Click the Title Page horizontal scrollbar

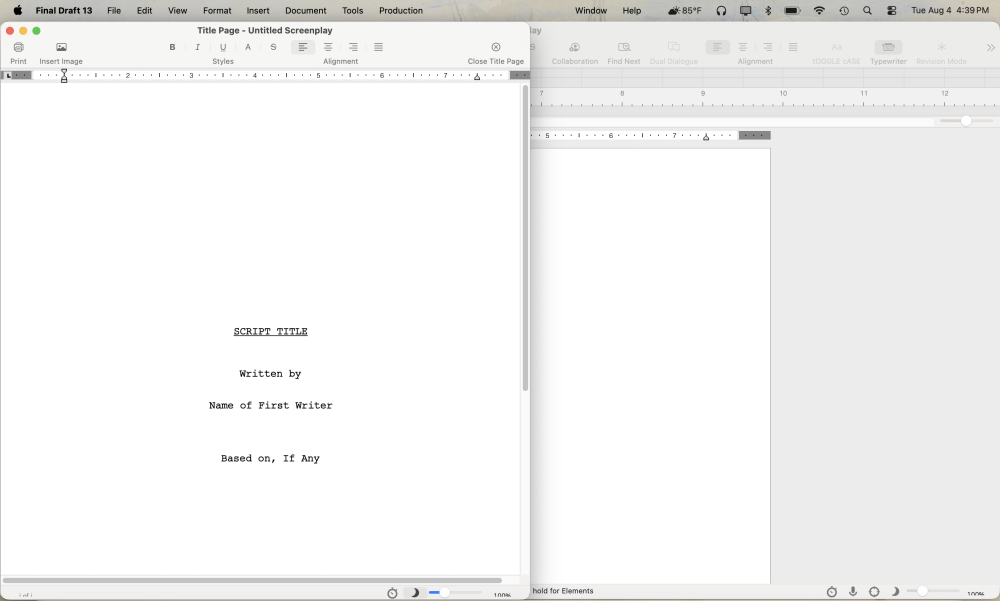tap(252, 581)
